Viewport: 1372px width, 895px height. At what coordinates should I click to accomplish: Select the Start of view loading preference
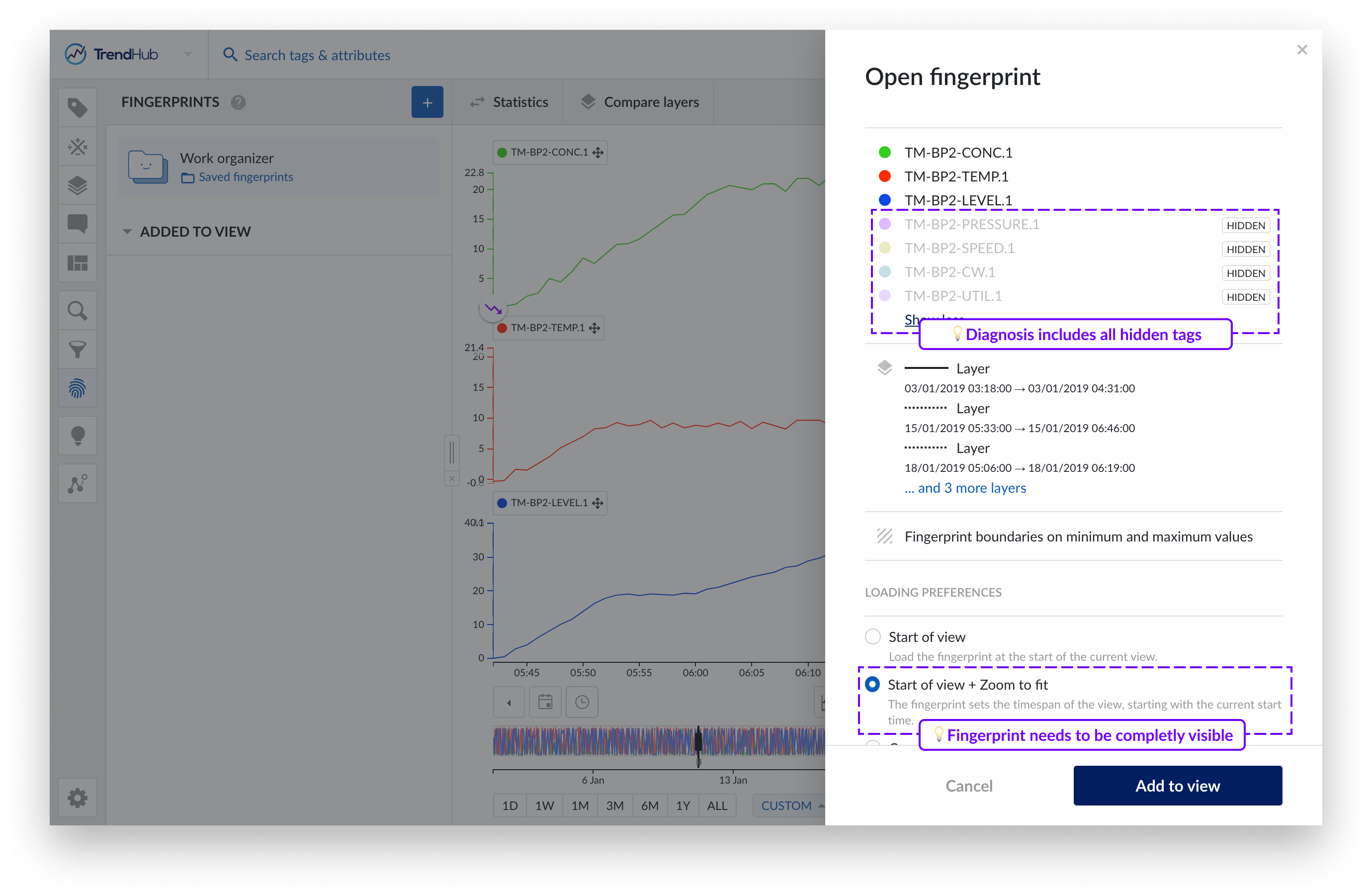(872, 636)
